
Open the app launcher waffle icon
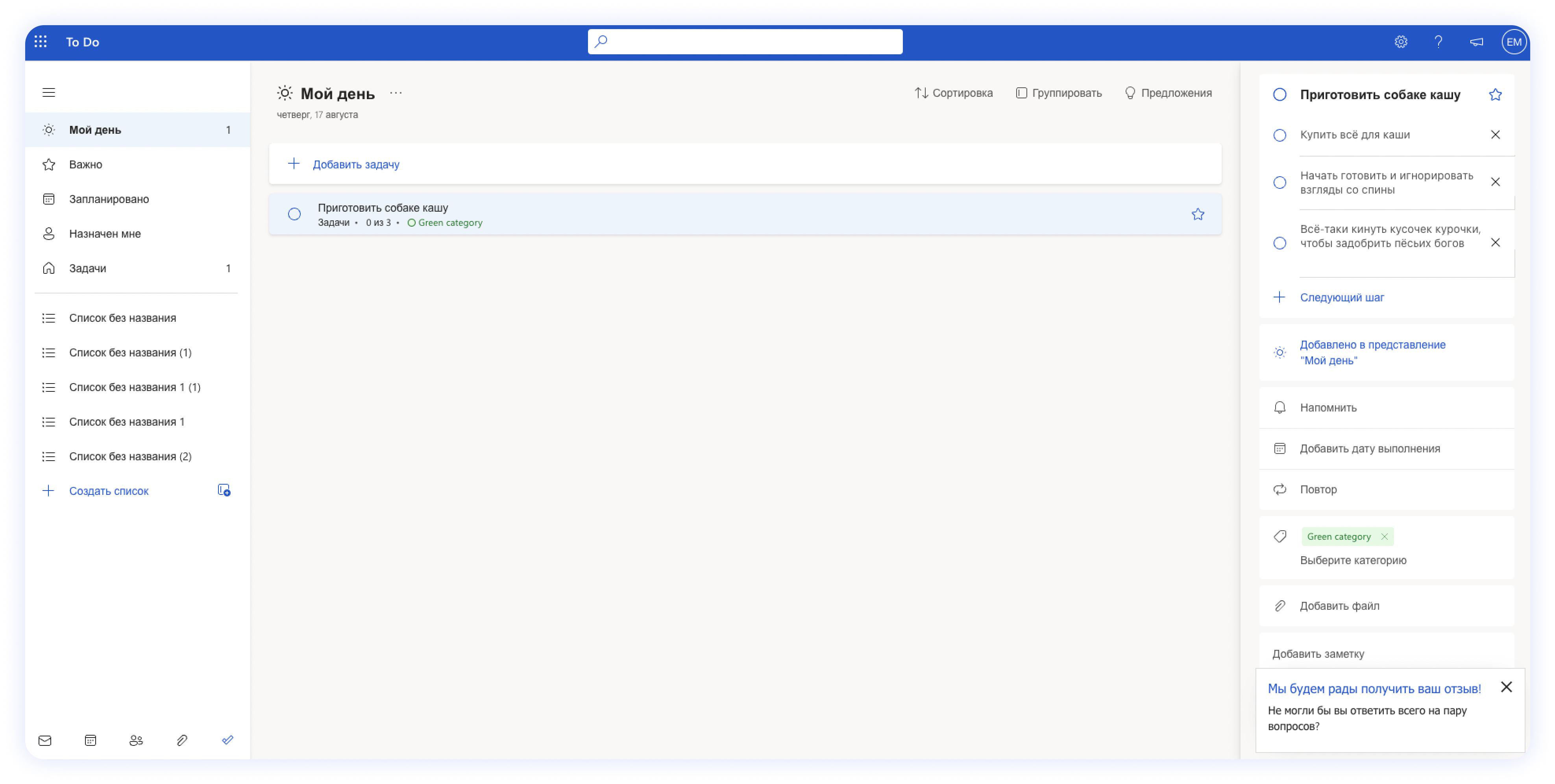[41, 42]
